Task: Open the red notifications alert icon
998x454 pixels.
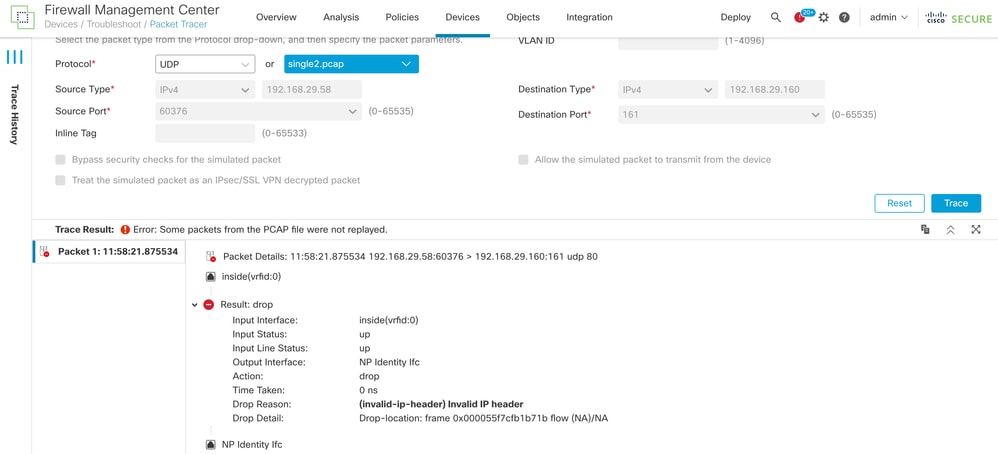Action: 799,18
